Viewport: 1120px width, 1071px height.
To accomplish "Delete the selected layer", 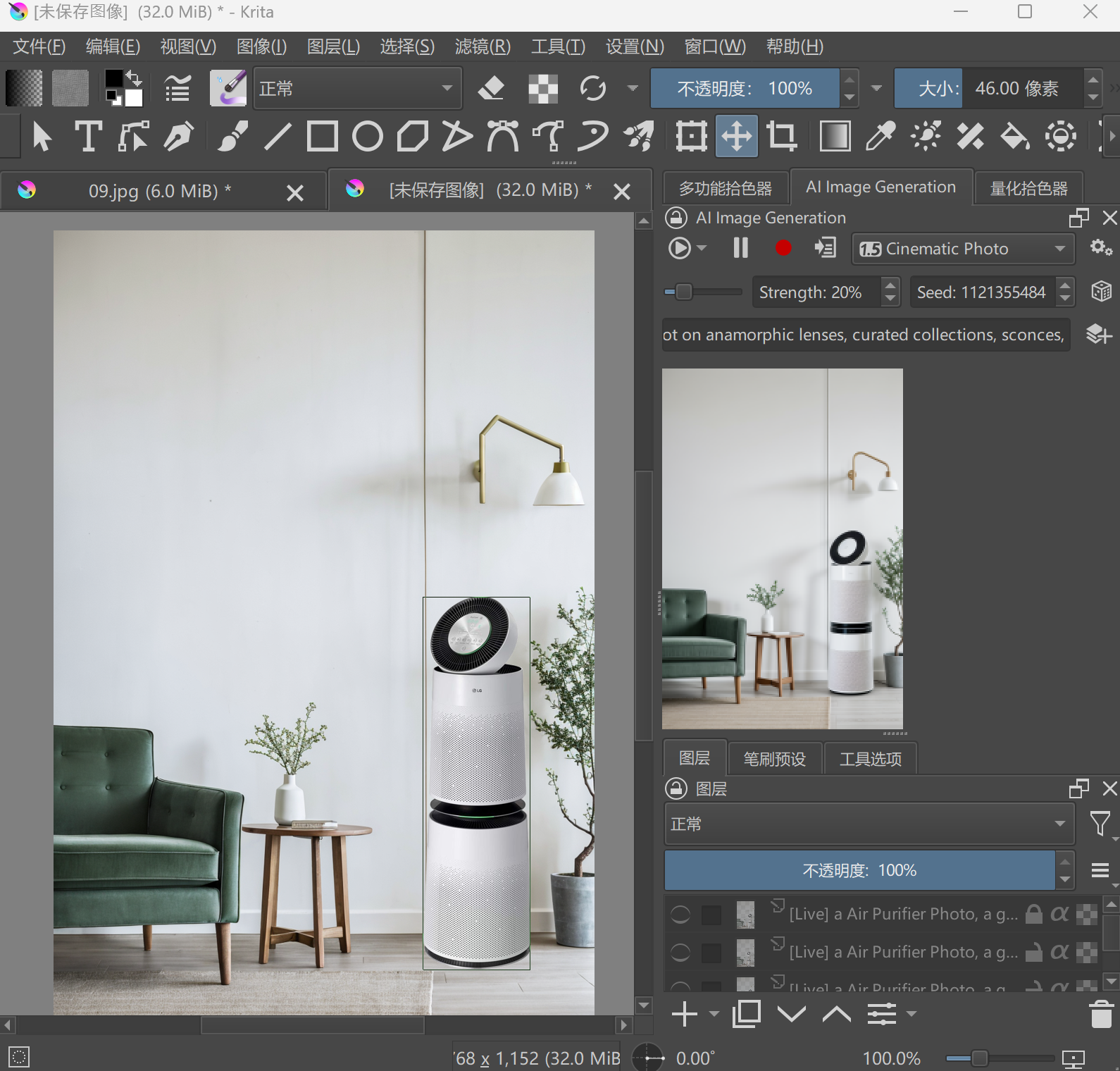I will pyautogui.click(x=1101, y=1014).
